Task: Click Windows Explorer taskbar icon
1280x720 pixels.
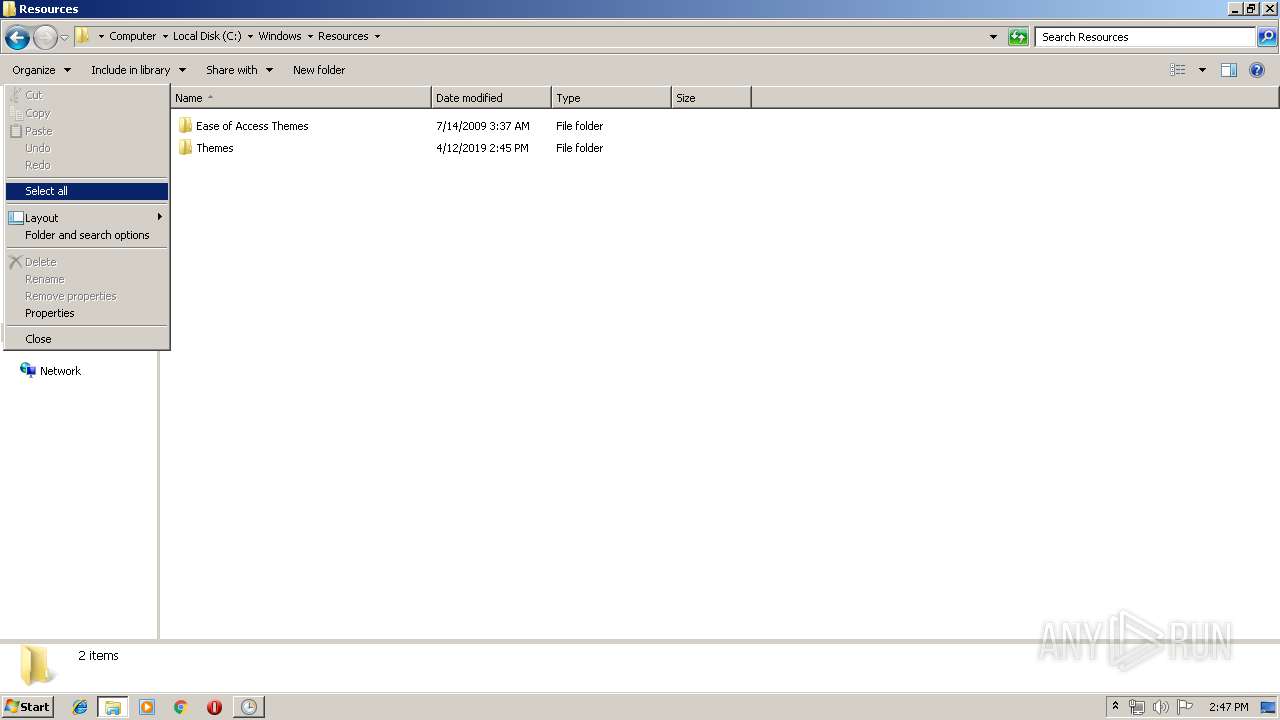Action: pyautogui.click(x=113, y=707)
